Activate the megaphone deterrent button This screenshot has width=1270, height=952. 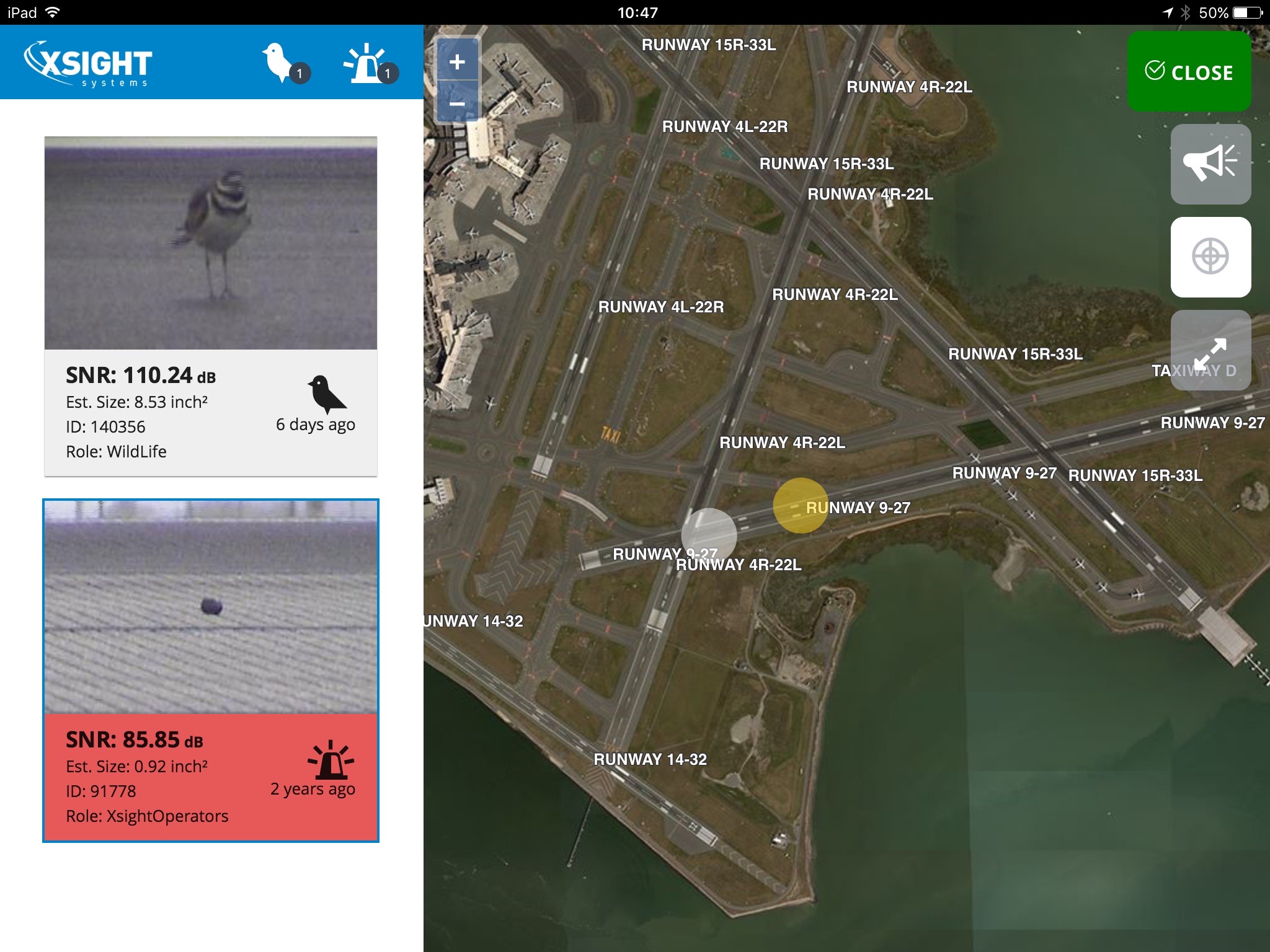click(1210, 164)
